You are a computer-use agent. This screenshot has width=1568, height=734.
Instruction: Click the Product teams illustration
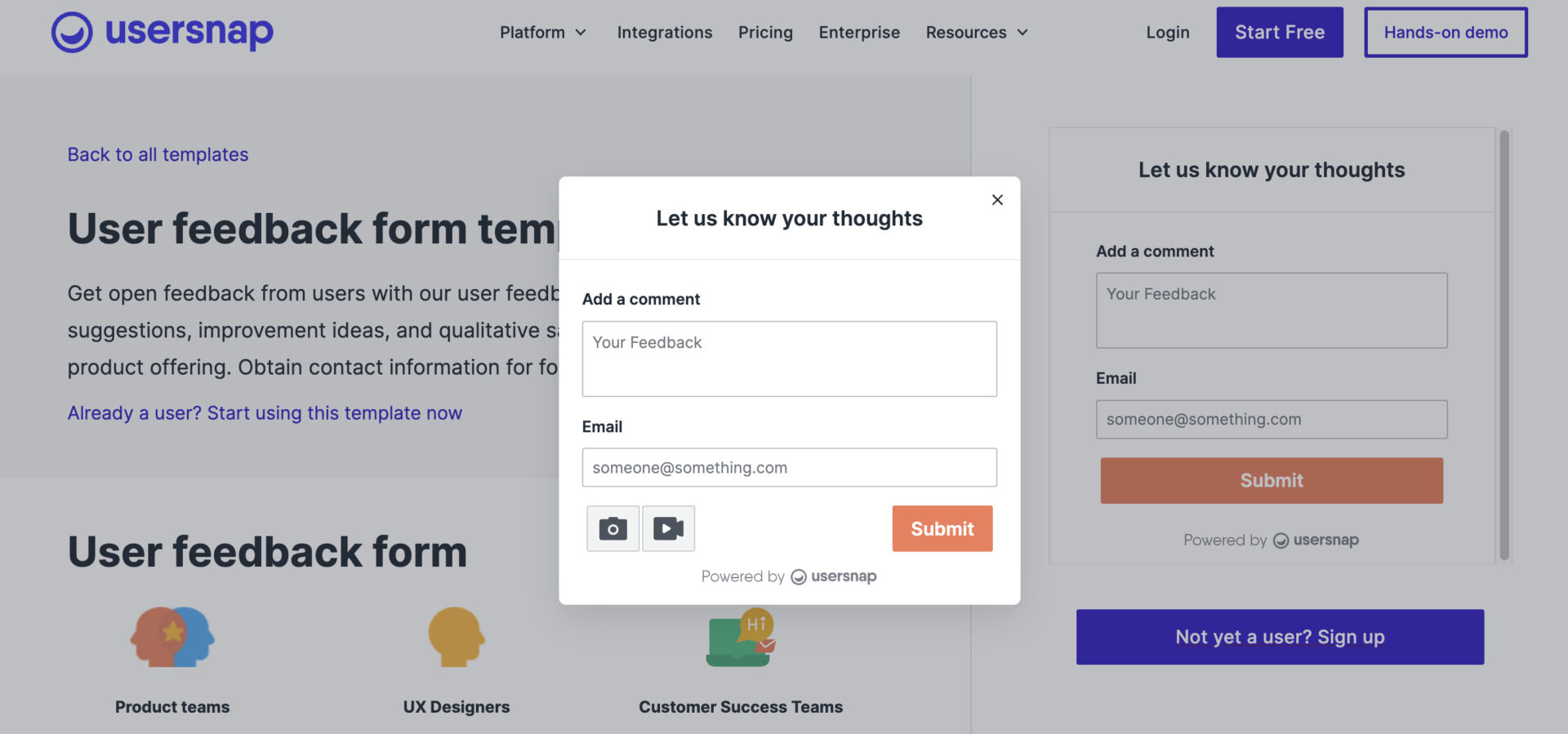tap(171, 637)
